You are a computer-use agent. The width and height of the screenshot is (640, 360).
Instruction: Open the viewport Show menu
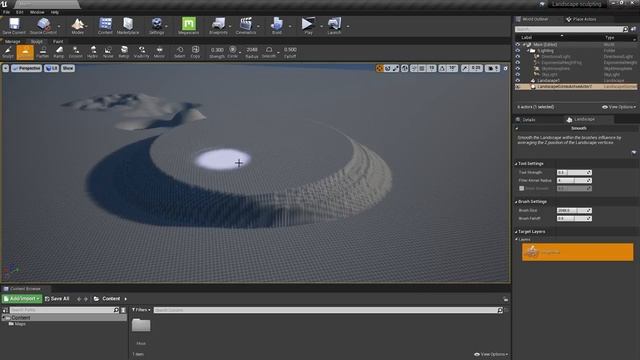pos(68,68)
